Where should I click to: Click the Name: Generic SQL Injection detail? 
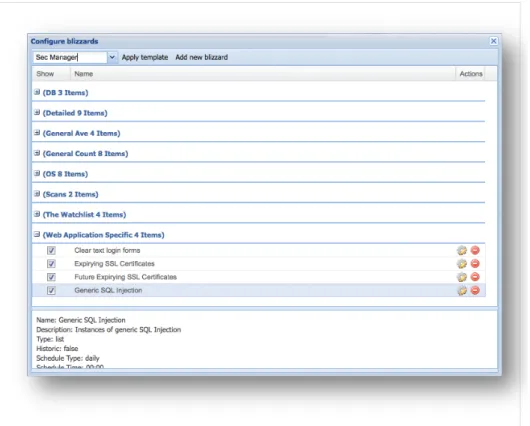tap(81, 320)
